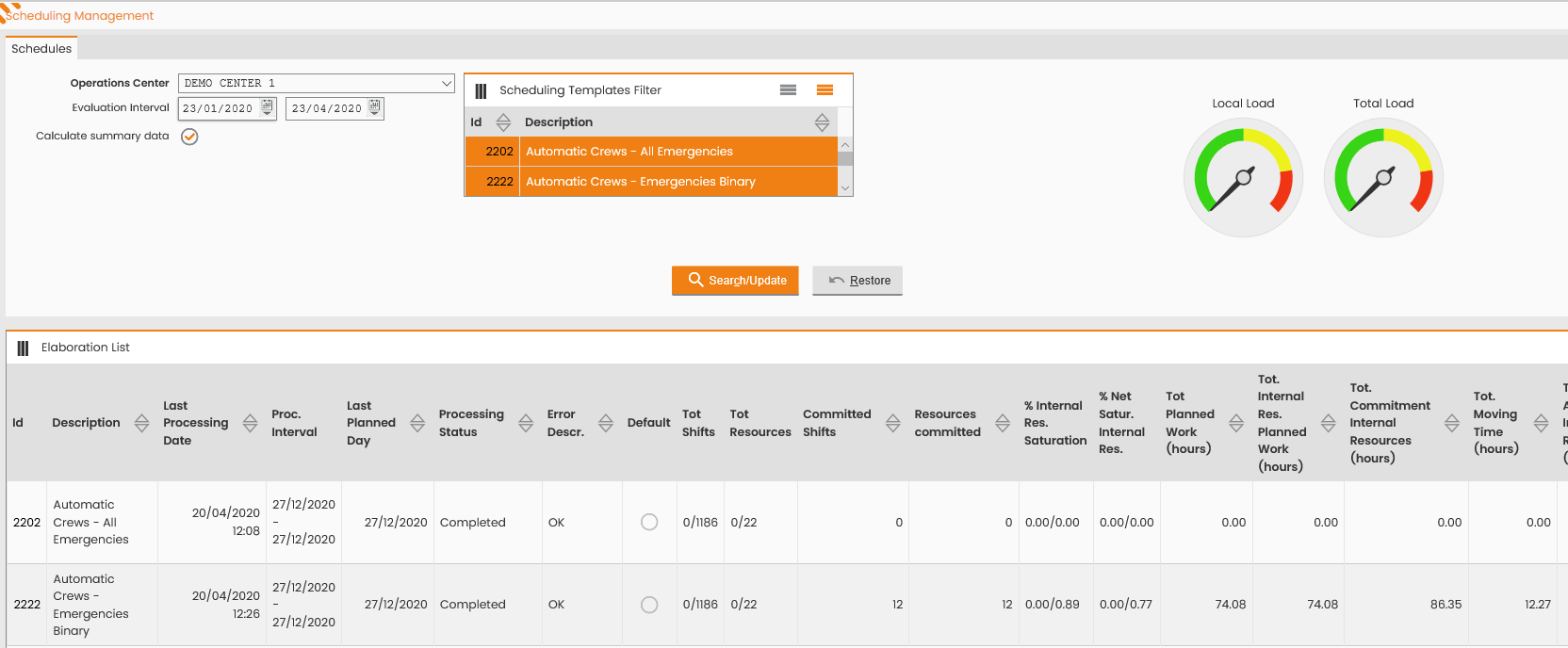Image resolution: width=1568 pixels, height=648 pixels.
Task: Set row 2202 as Default
Action: pyautogui.click(x=649, y=522)
